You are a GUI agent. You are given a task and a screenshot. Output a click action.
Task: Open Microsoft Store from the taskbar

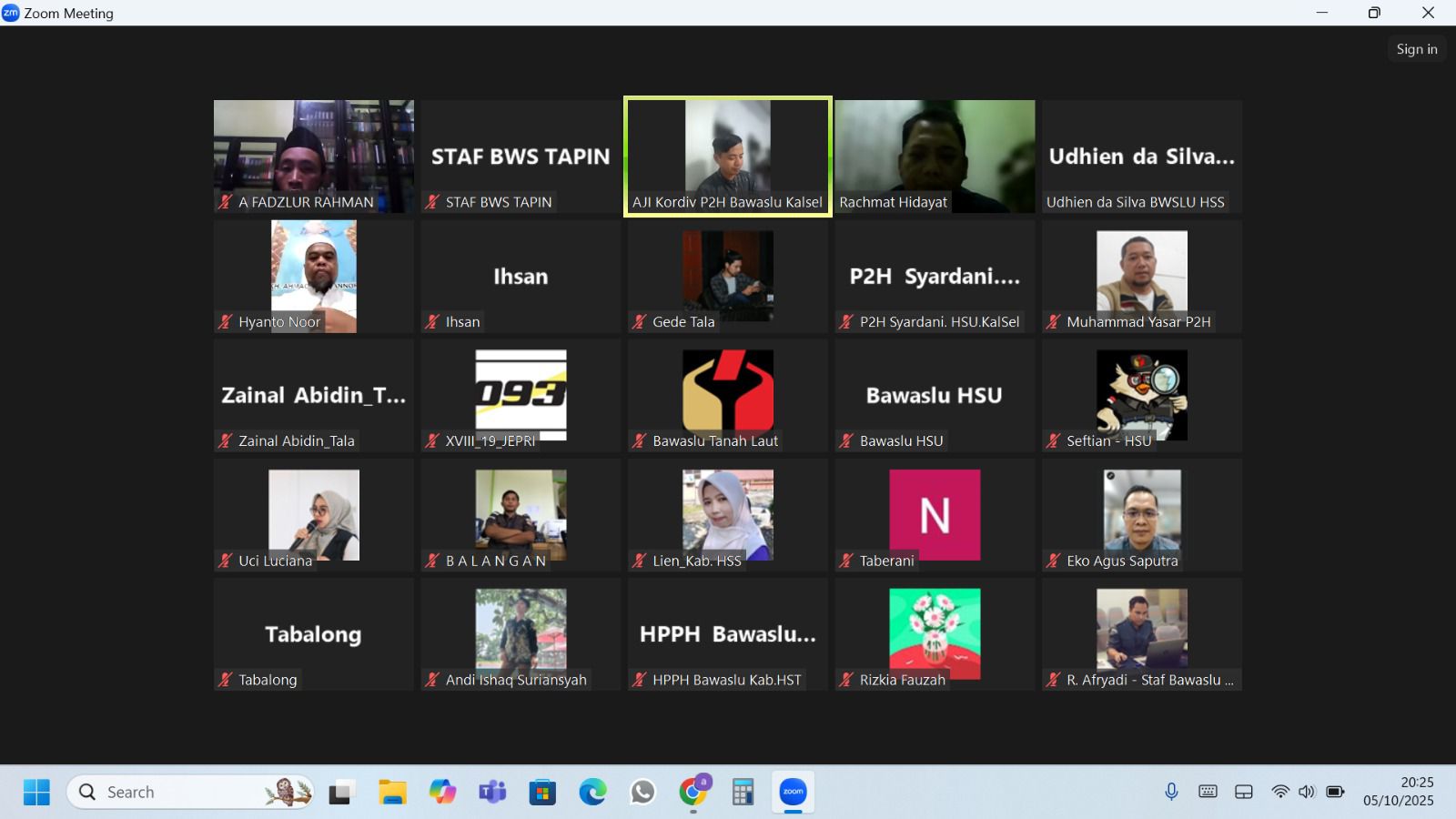point(542,793)
